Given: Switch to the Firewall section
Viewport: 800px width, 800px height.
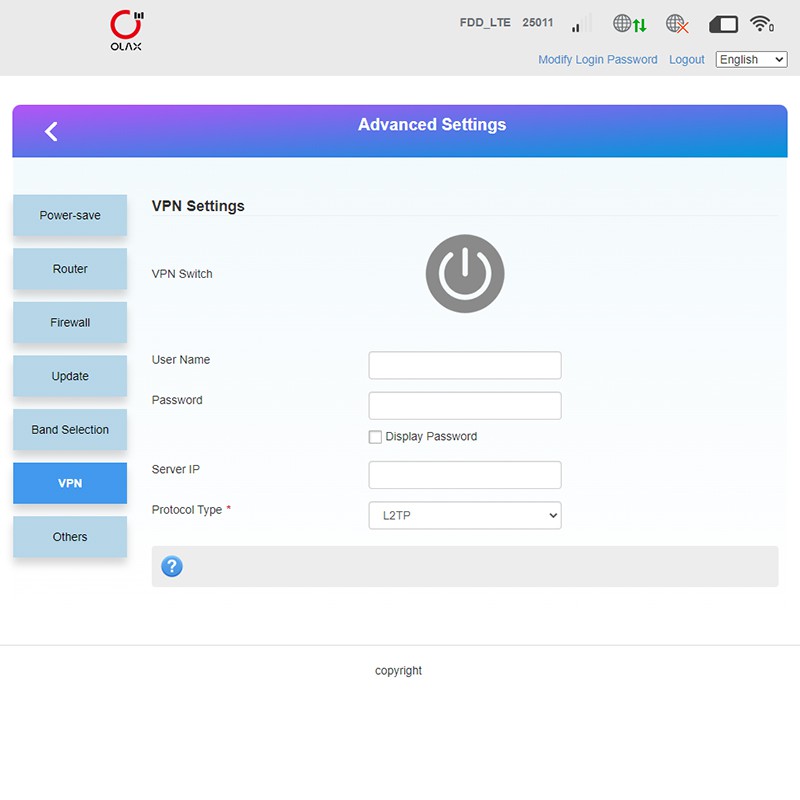Looking at the screenshot, I should pos(70,323).
